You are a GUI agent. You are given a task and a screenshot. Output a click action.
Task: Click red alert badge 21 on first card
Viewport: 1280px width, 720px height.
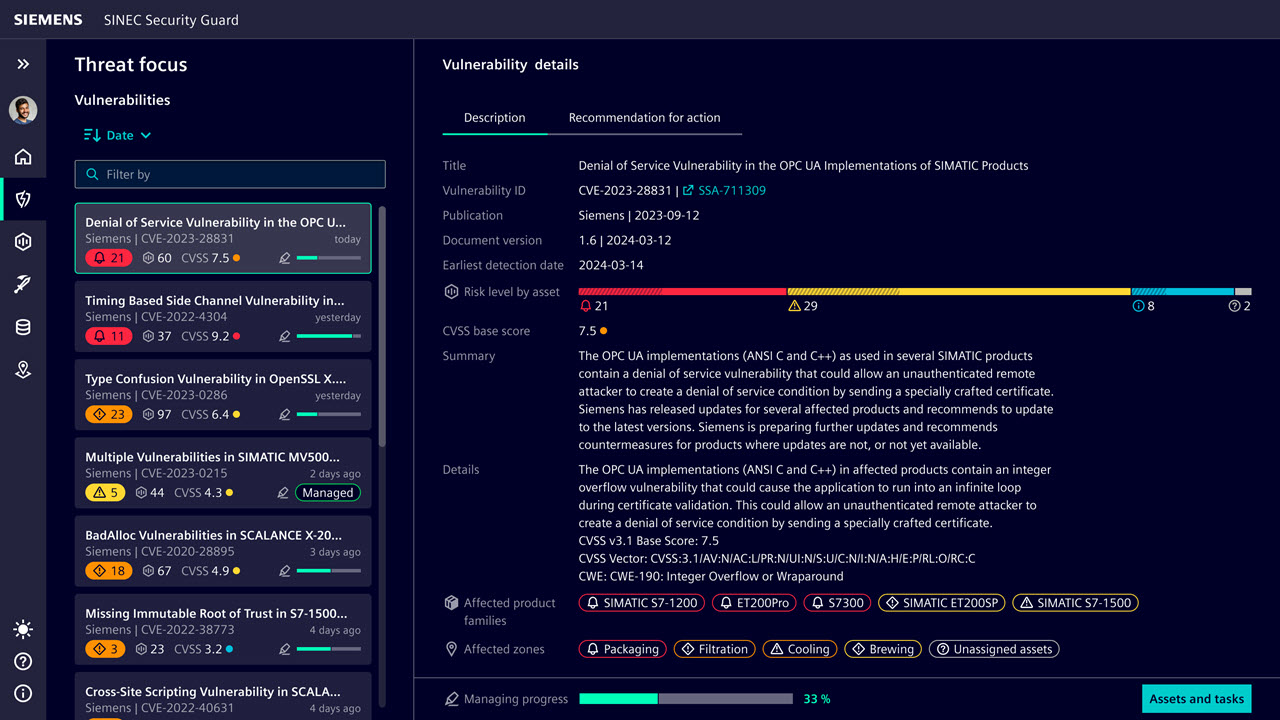(x=109, y=258)
